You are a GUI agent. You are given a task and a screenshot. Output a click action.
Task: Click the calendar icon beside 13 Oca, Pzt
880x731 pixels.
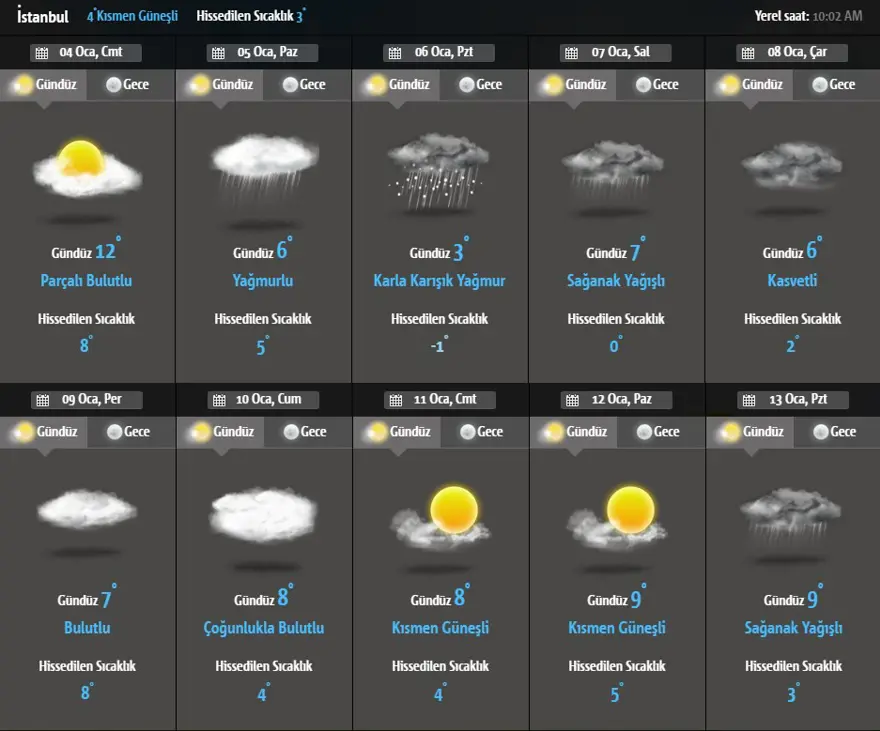748,400
